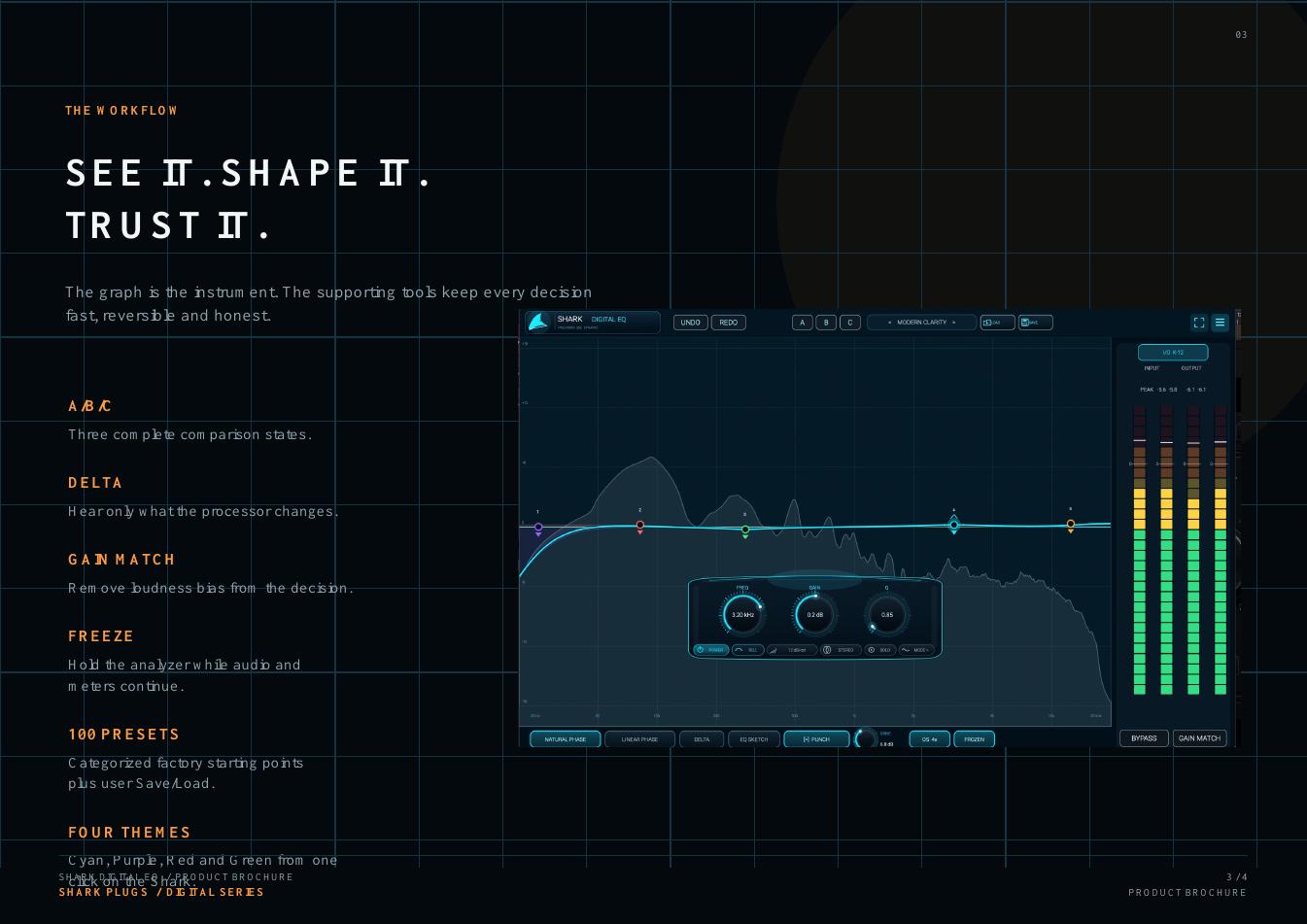The width and height of the screenshot is (1307, 924).
Task: Select EQ band node 1
Action: coord(538,528)
